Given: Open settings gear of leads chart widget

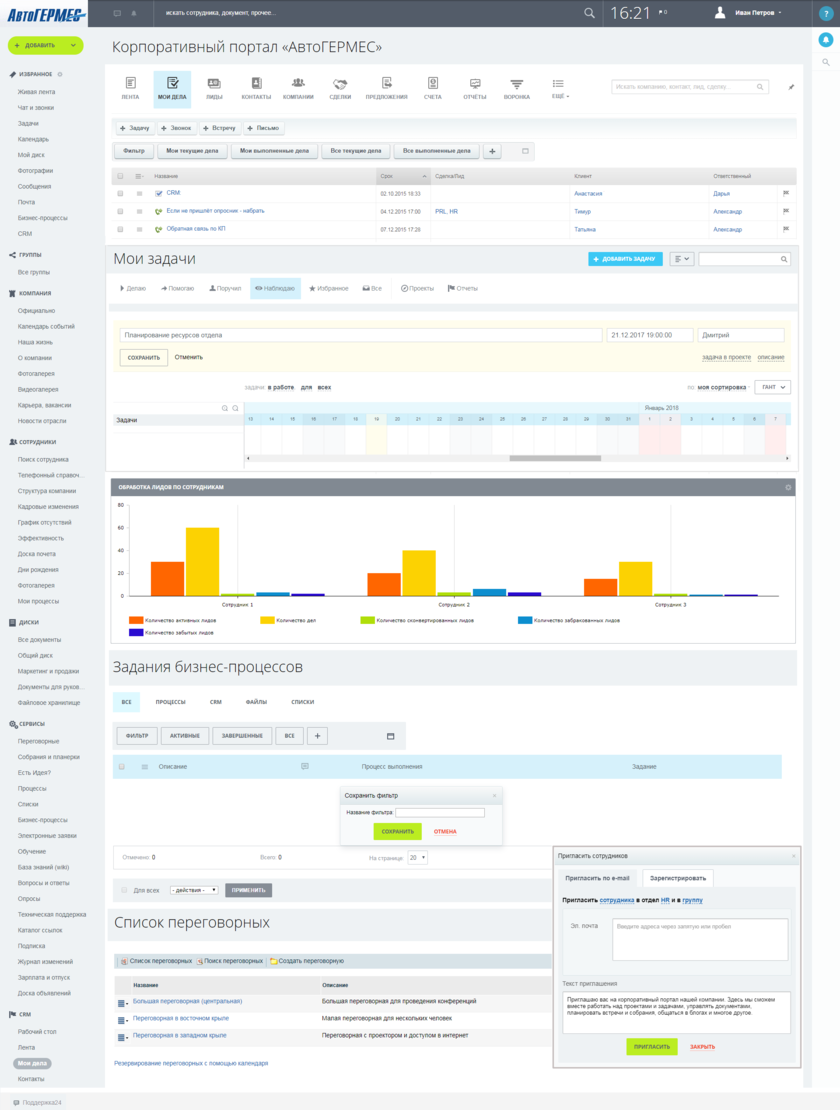Looking at the screenshot, I should (788, 487).
